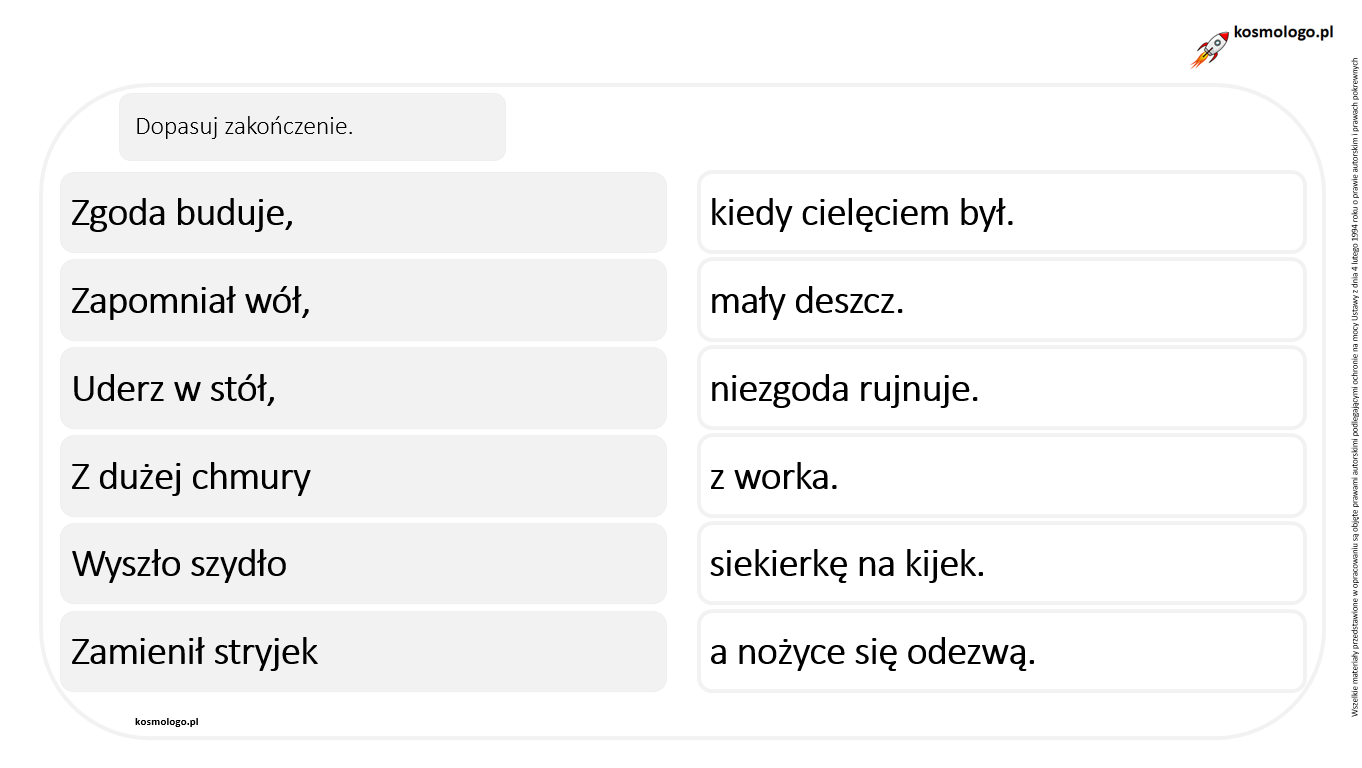Choose ending 'kiedy cielęciem był.'
The height and width of the screenshot is (768, 1362).
click(1002, 212)
